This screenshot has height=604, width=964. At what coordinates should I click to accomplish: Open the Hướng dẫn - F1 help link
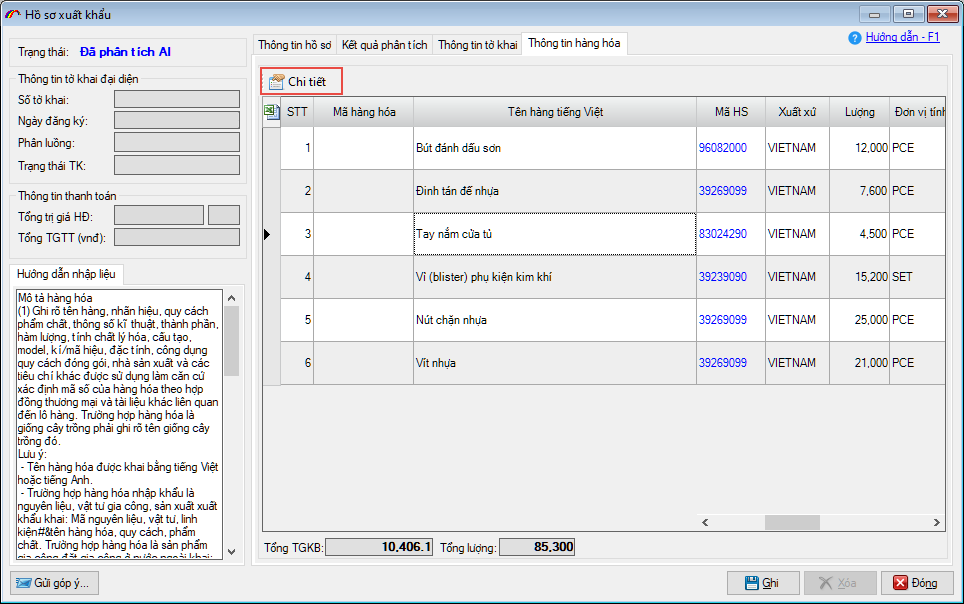(x=902, y=37)
